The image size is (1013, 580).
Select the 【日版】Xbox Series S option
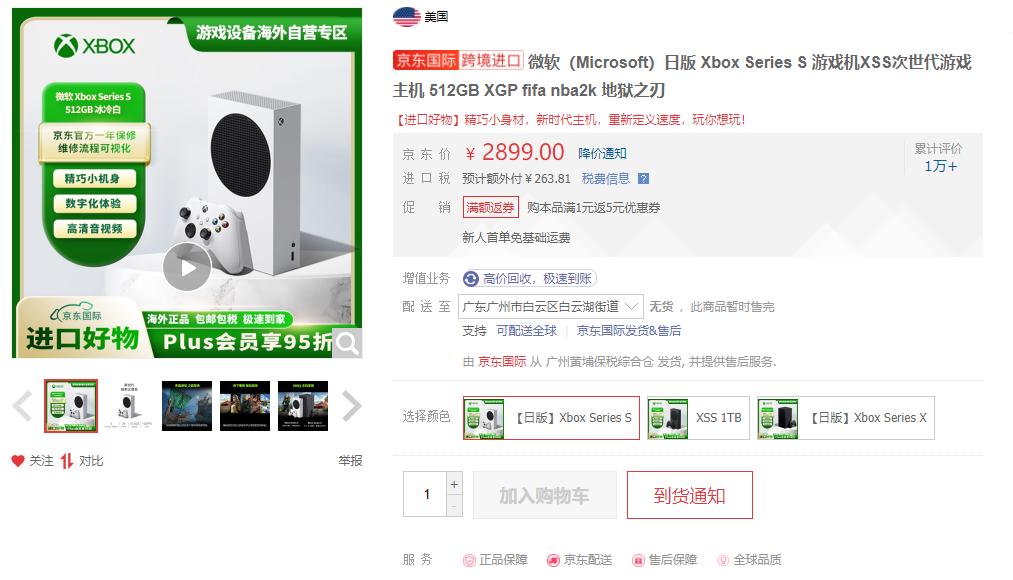click(x=551, y=418)
